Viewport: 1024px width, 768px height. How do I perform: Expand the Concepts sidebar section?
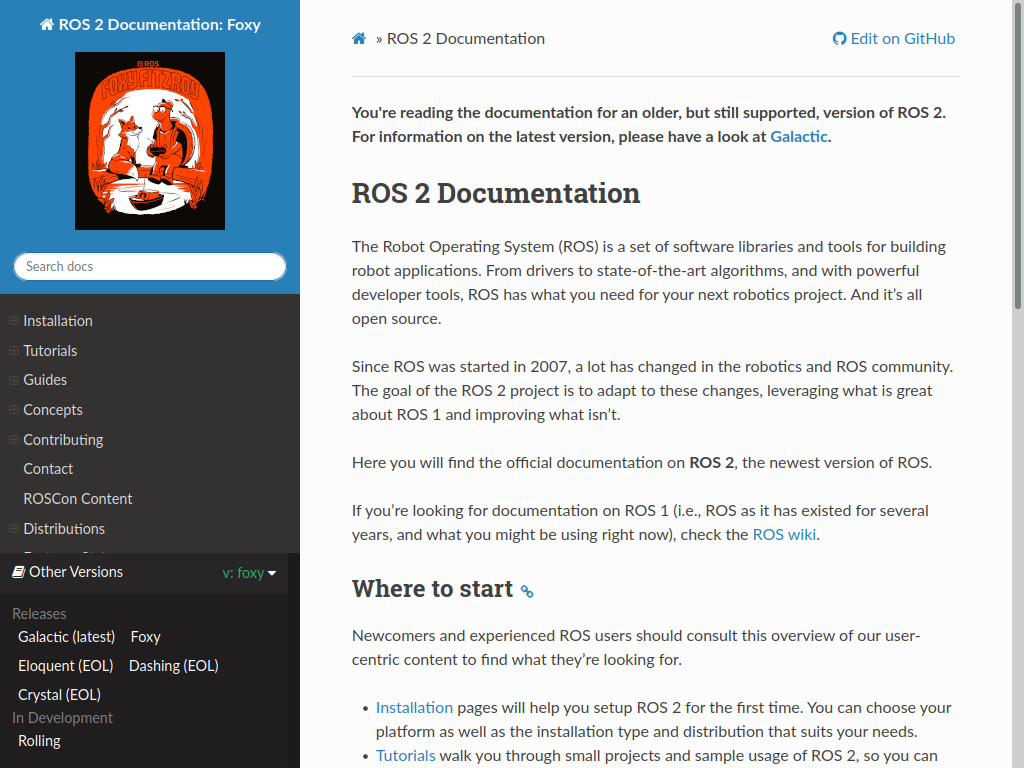click(x=14, y=409)
